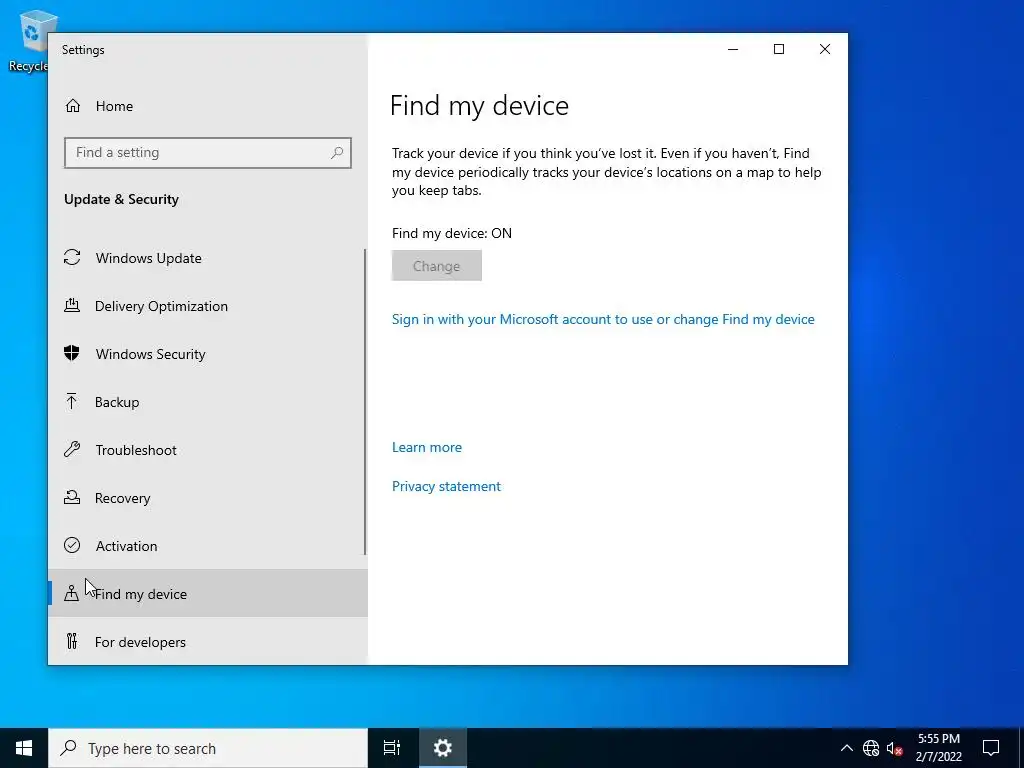Viewport: 1024px width, 768px height.
Task: Minimize the Settings window
Action: point(733,49)
